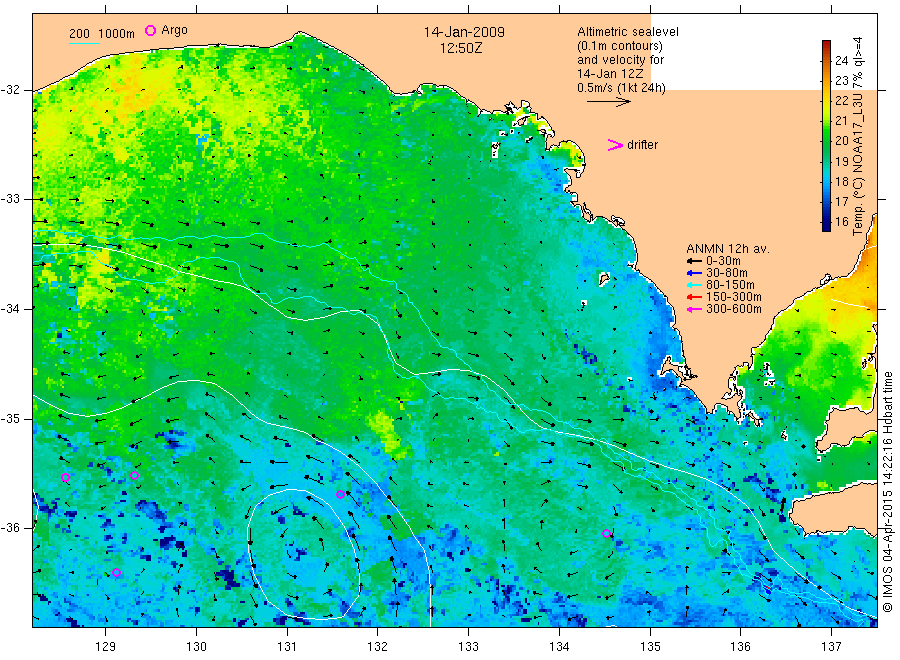Click the '30-80m' depth range label
The height and width of the screenshot is (660, 900).
tap(727, 273)
